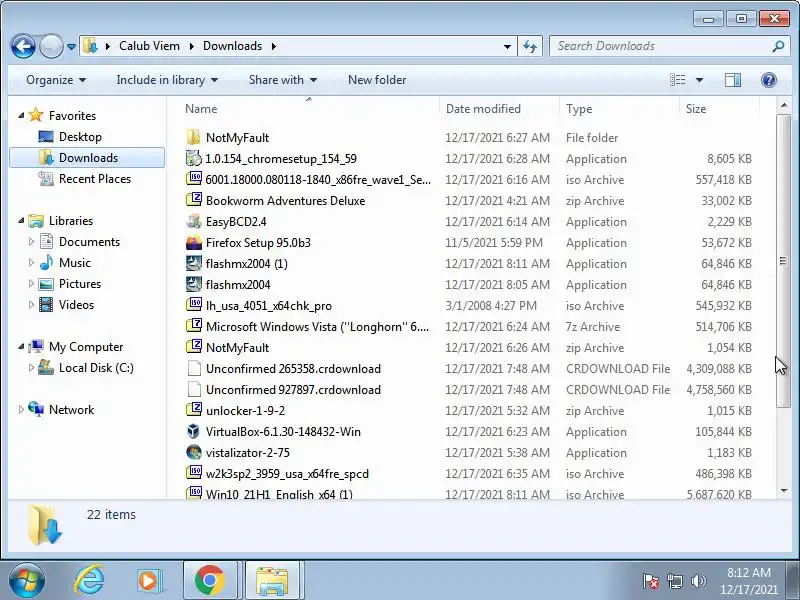The image size is (800, 600).
Task: Click the 557,418 KB size cell
Action: pyautogui.click(x=723, y=180)
